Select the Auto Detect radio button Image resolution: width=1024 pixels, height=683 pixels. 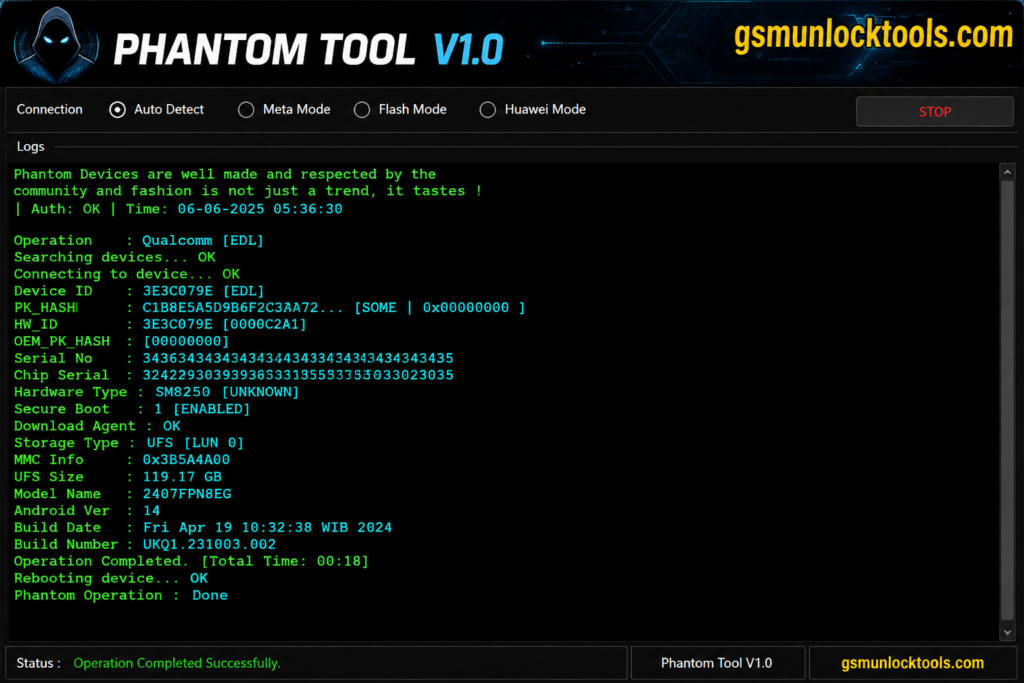pyautogui.click(x=118, y=110)
